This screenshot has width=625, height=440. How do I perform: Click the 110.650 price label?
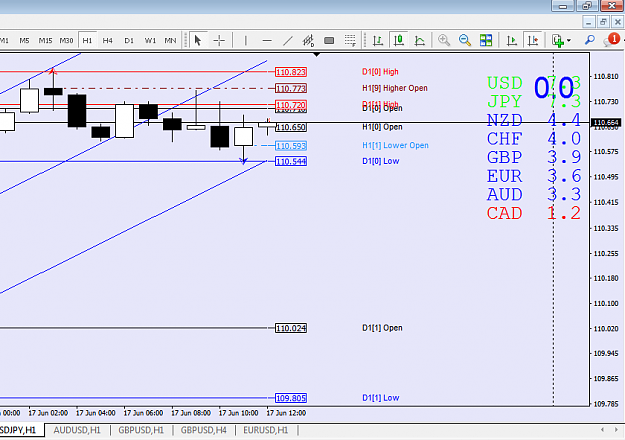pyautogui.click(x=291, y=127)
